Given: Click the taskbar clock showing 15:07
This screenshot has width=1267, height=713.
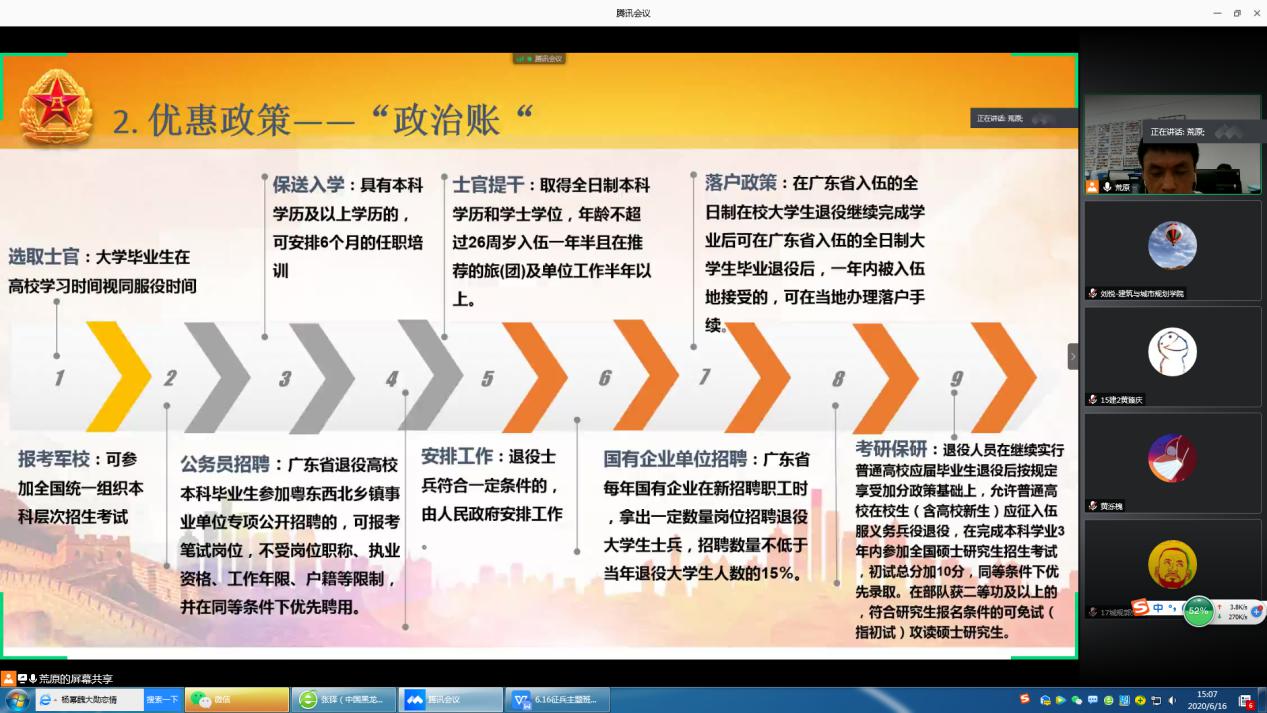Looking at the screenshot, I should pyautogui.click(x=1208, y=700).
